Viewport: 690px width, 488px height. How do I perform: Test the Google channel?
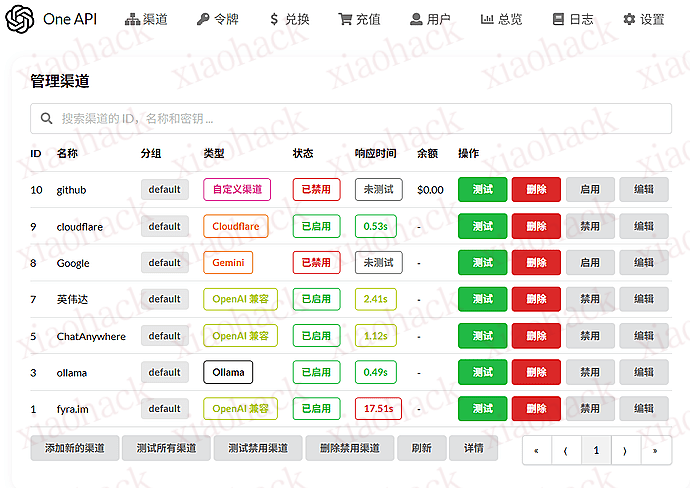pos(482,263)
